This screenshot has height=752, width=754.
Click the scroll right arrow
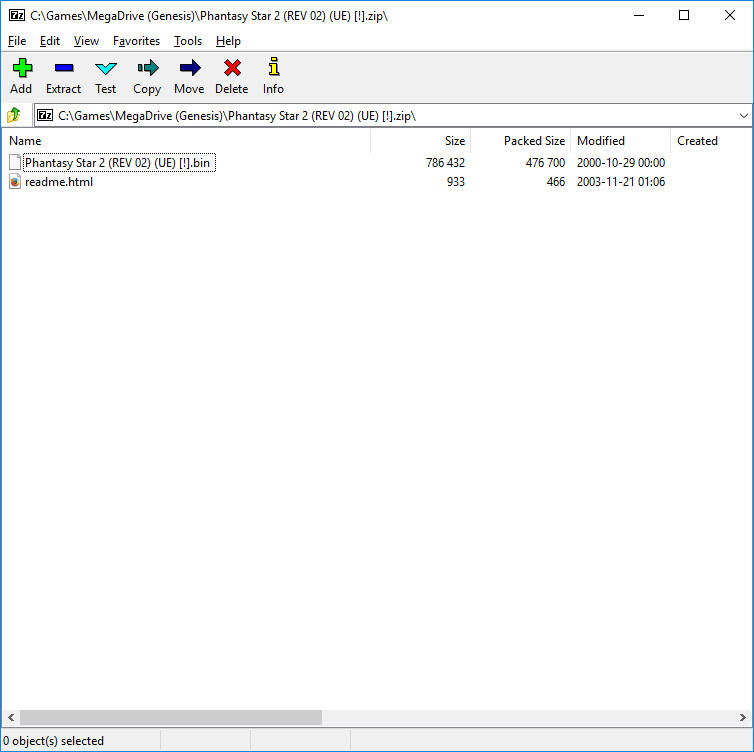click(x=742, y=717)
